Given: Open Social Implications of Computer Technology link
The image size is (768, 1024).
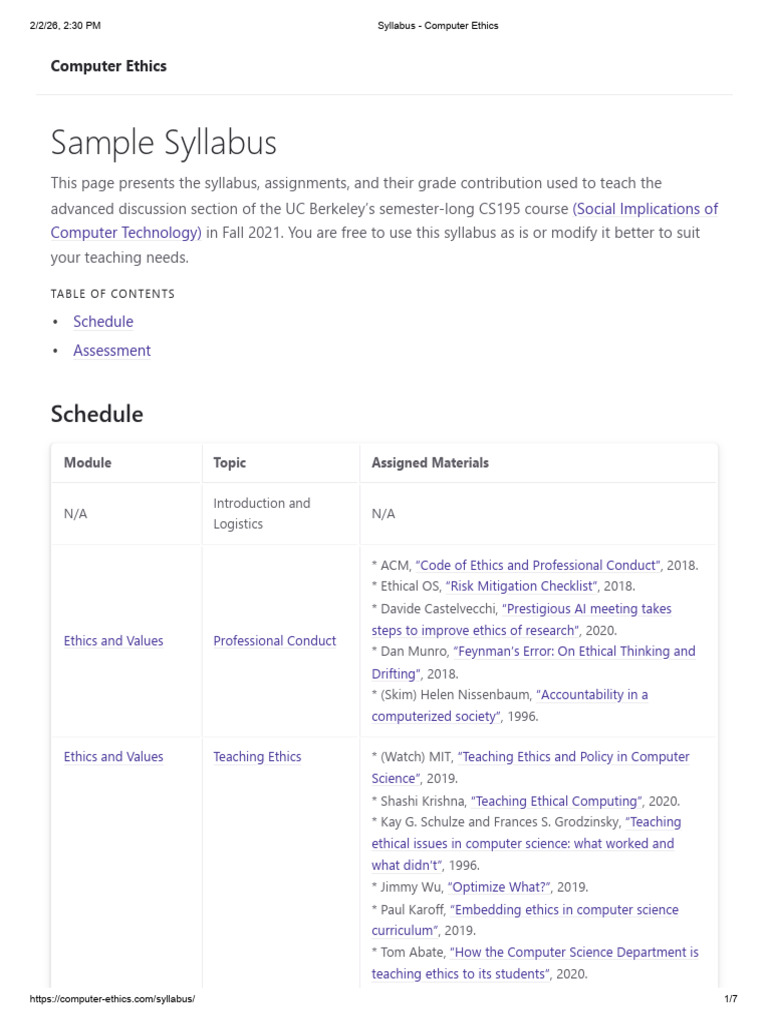Looking at the screenshot, I should click(x=645, y=209).
